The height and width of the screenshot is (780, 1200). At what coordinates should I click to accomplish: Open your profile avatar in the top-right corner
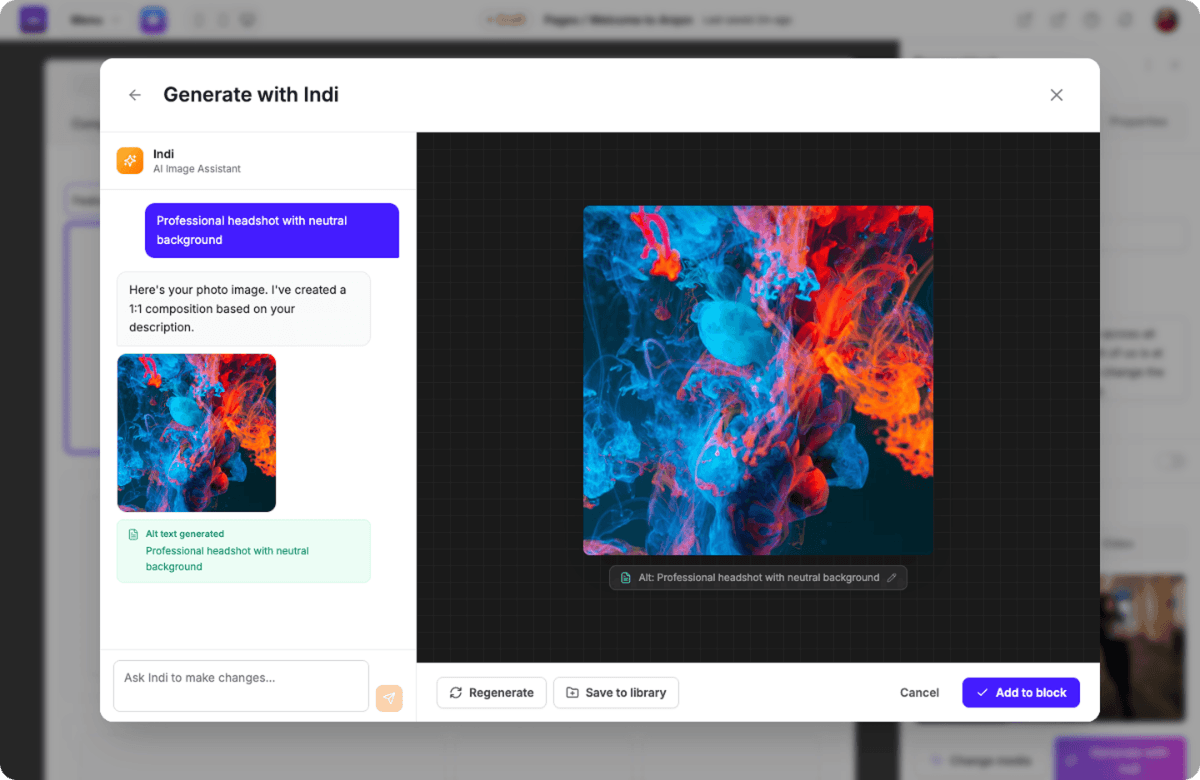1165,19
